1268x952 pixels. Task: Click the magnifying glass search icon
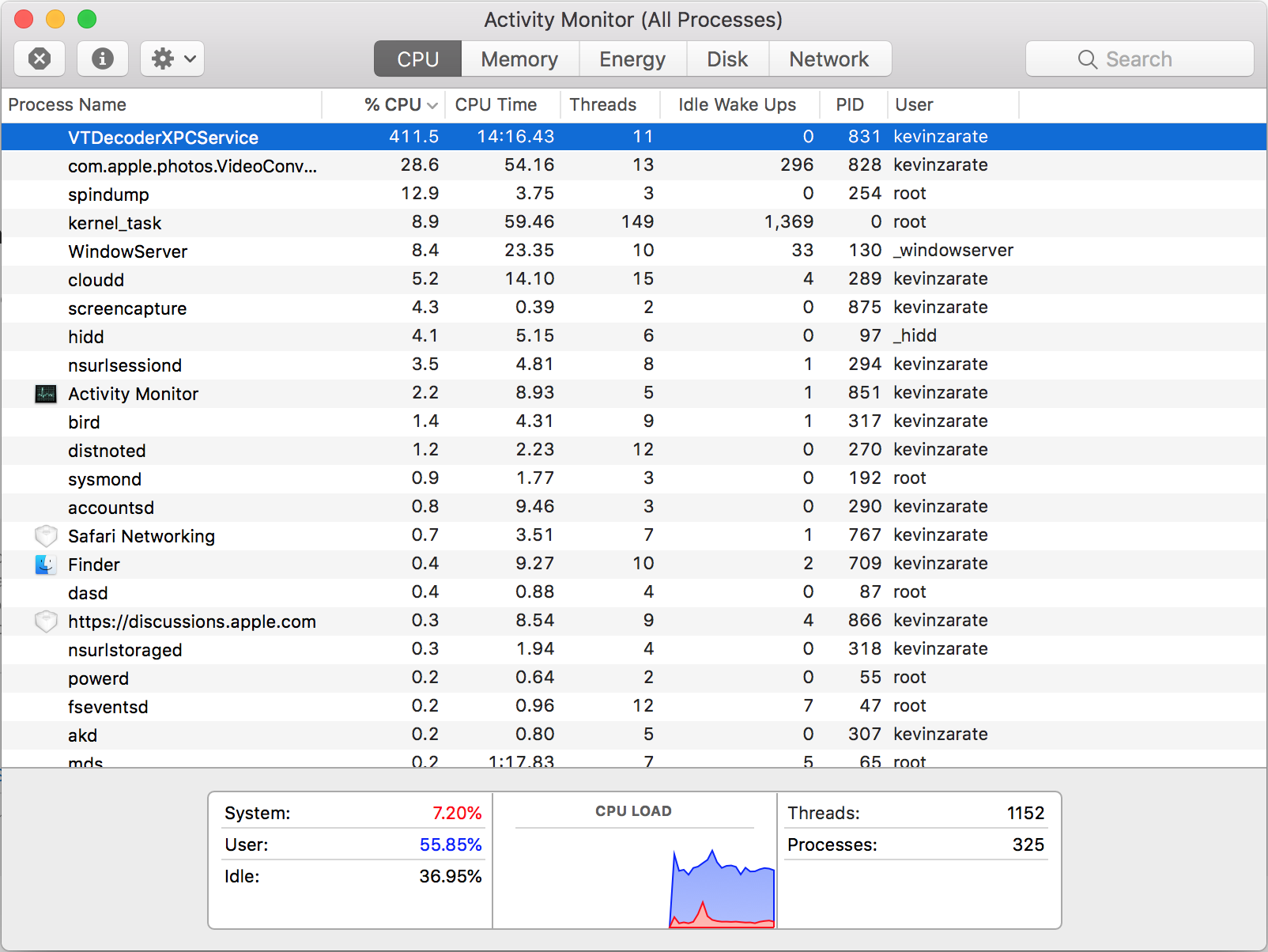(1087, 59)
